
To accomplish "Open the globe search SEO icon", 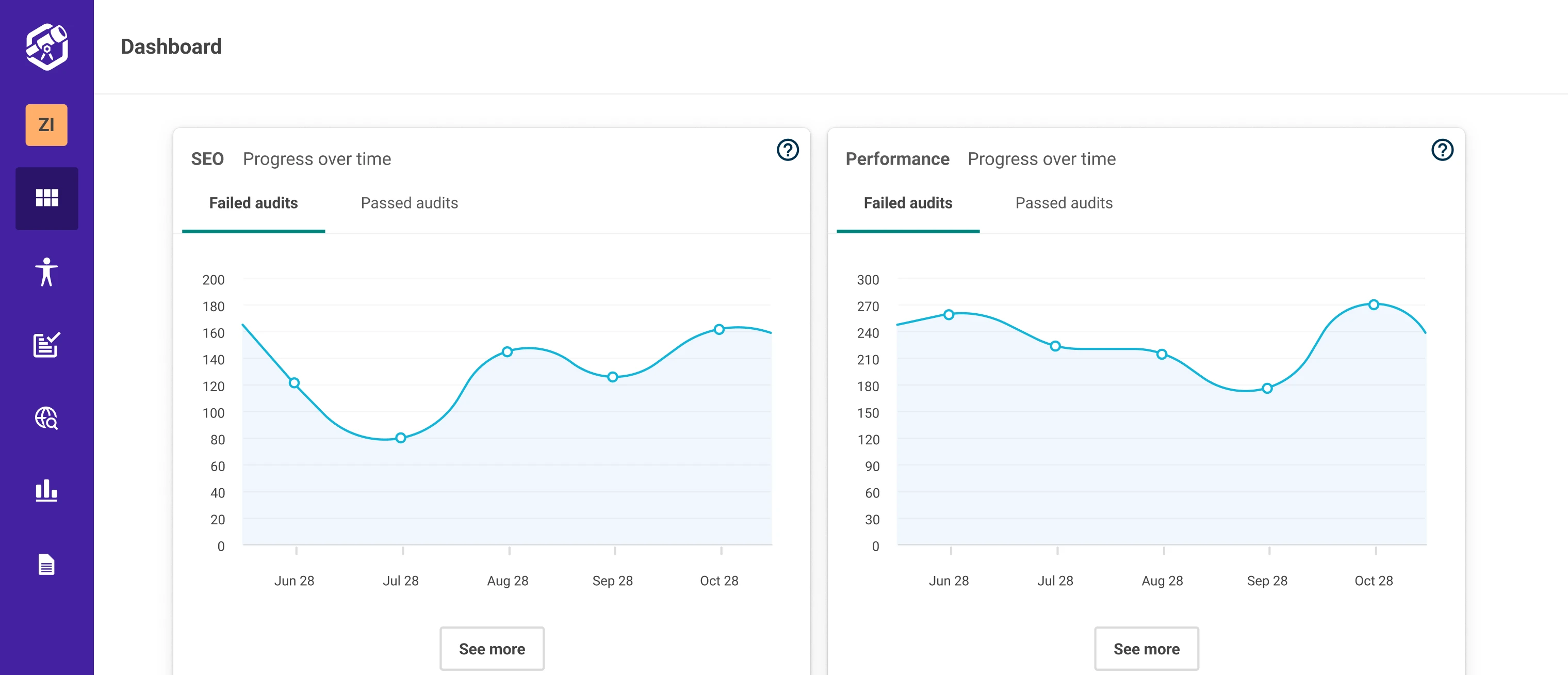I will point(46,418).
